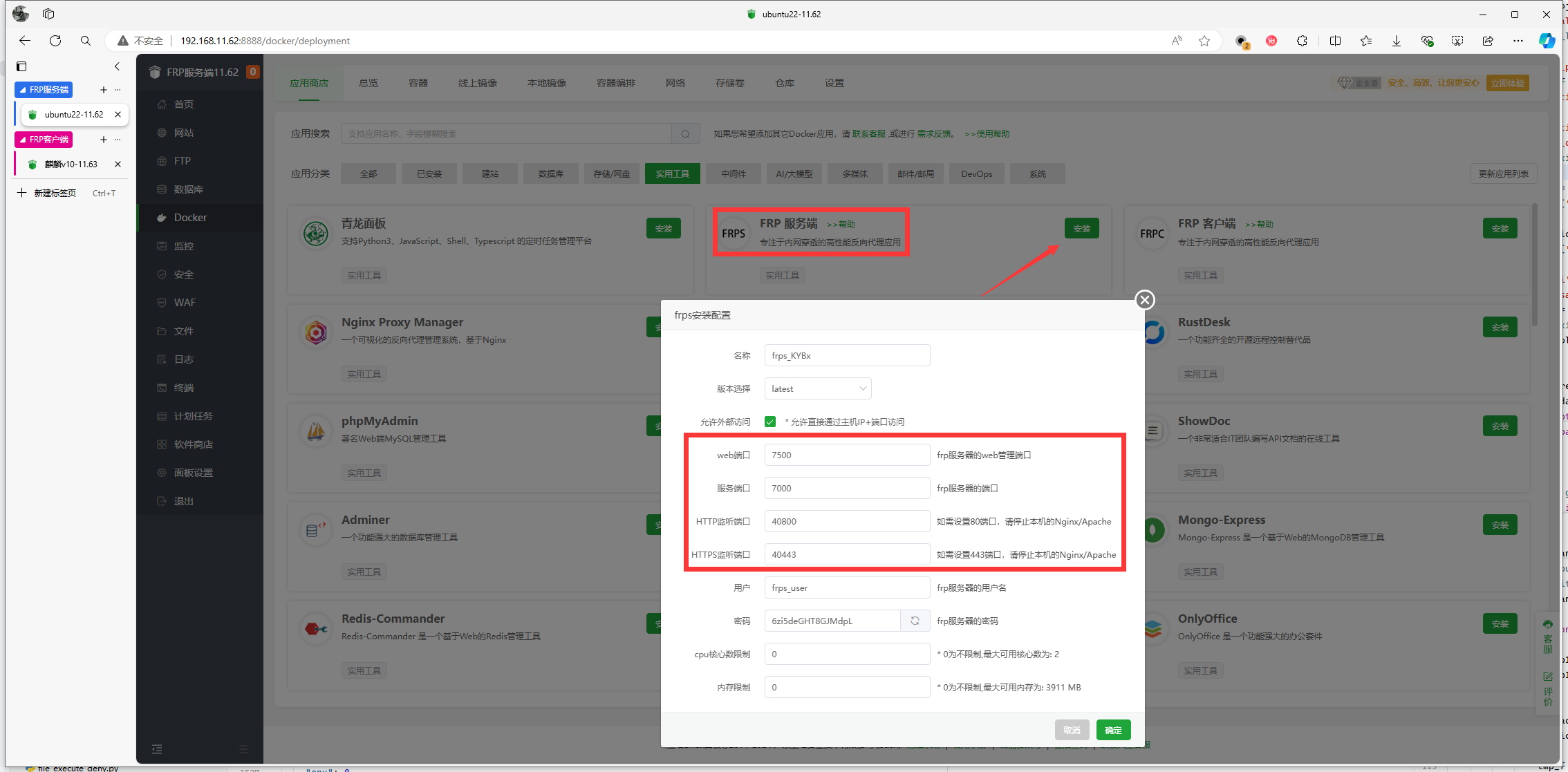1568x772 pixels.
Task: Open browser settings ellipsis menu
Action: pos(1518,41)
